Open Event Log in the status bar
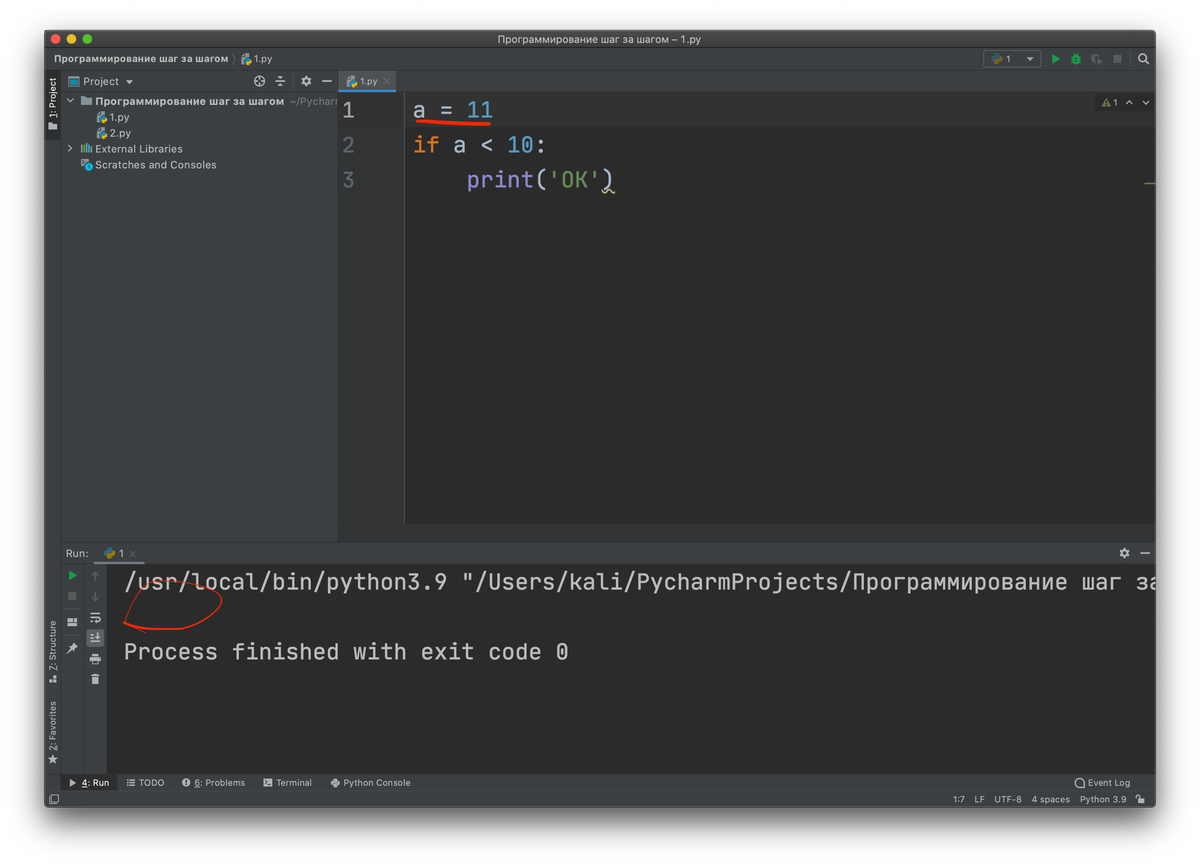1200x866 pixels. click(1102, 783)
